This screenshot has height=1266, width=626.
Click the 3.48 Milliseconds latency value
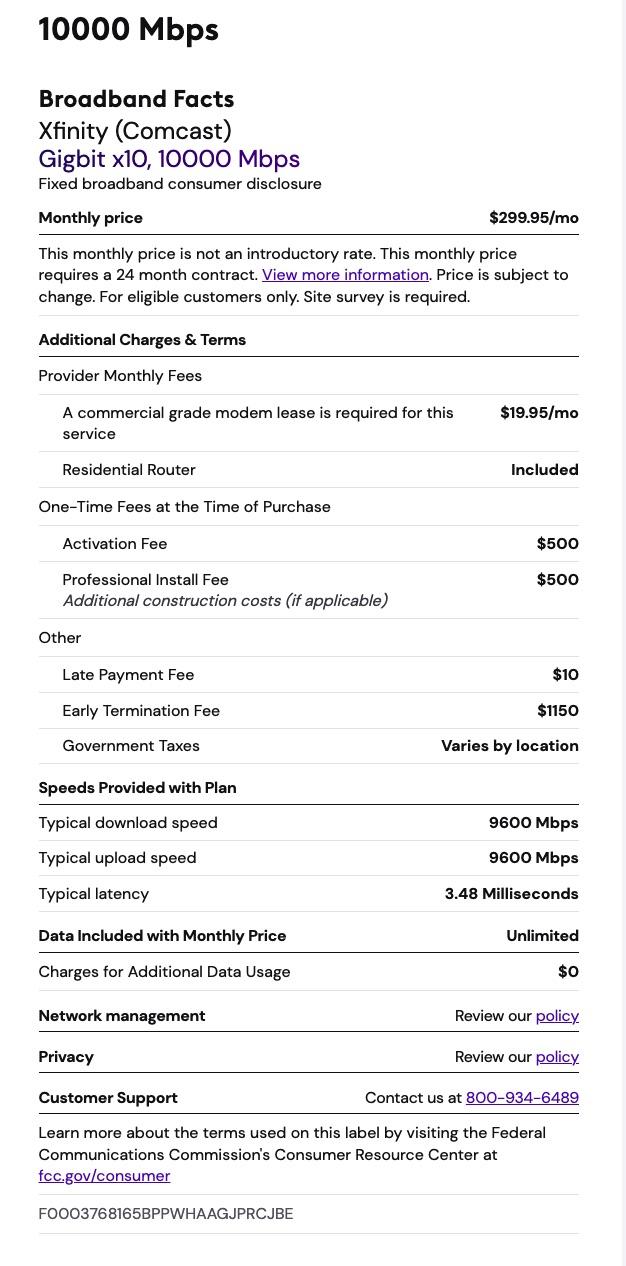[511, 894]
